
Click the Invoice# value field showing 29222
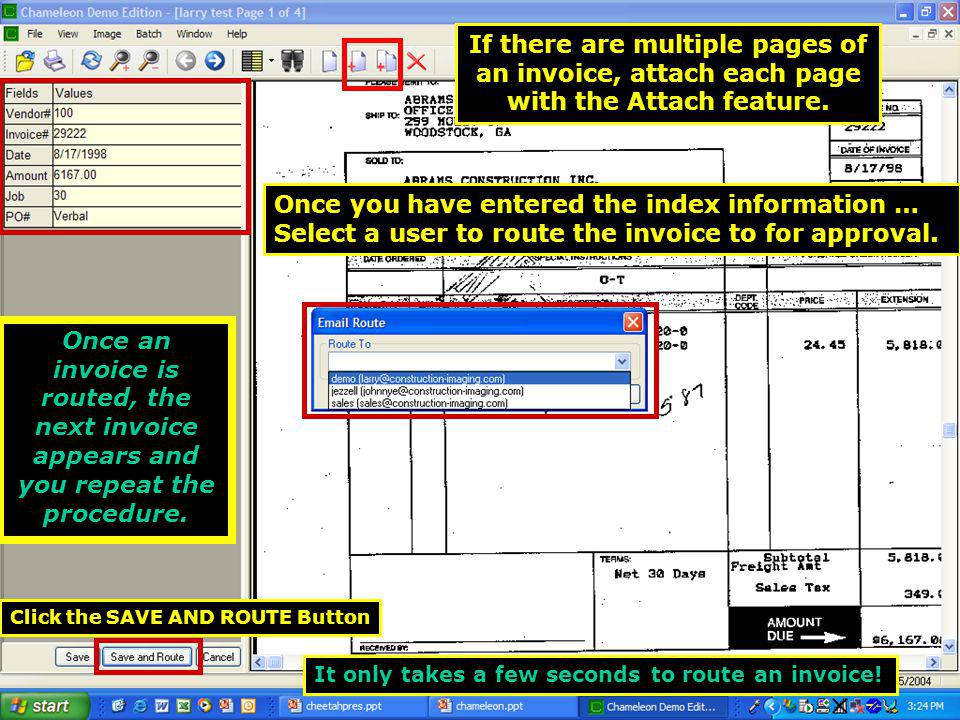pos(147,134)
